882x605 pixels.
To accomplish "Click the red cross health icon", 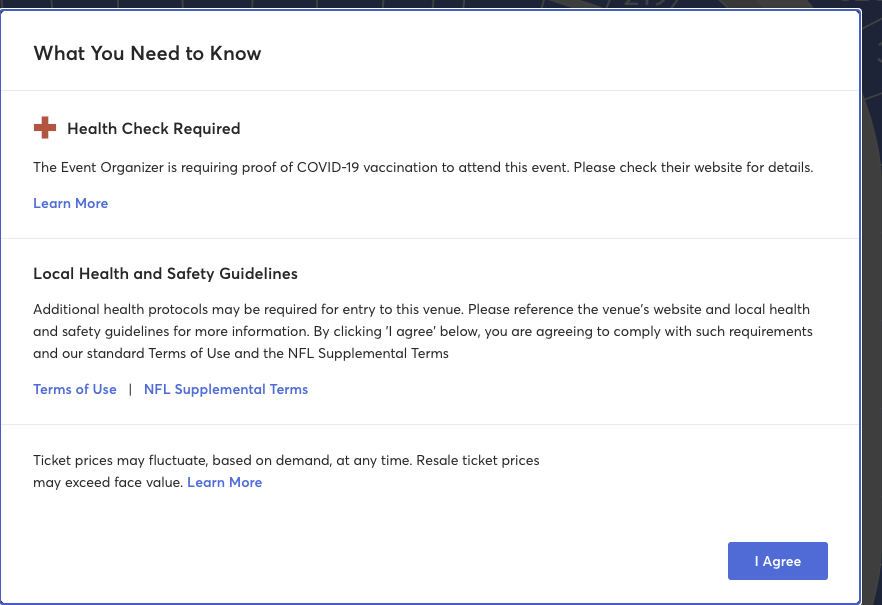I will [x=45, y=128].
